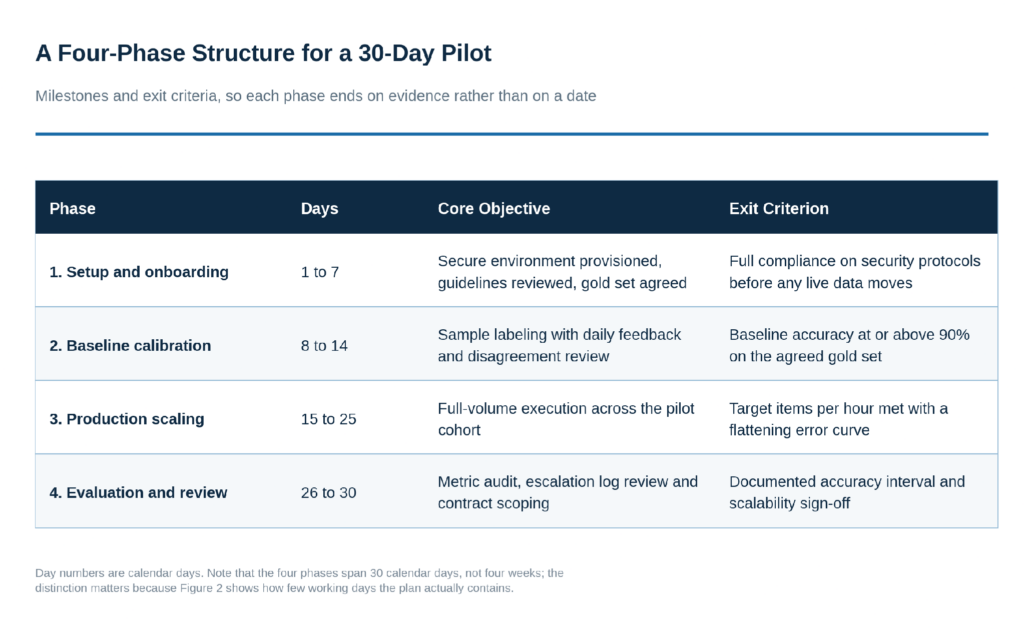Select the '26 to 30' days cell
The image size is (1024, 629).
pyautogui.click(x=328, y=492)
